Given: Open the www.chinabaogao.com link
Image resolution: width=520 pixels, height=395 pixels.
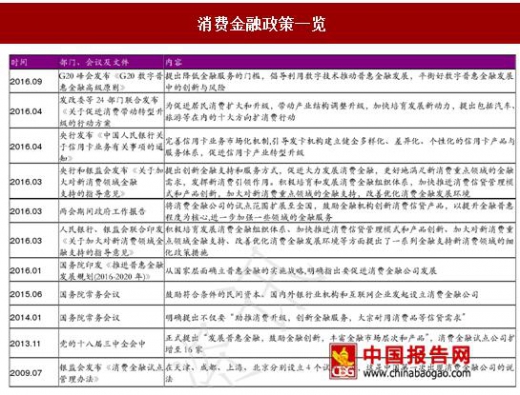Looking at the screenshot, I should click(417, 372).
